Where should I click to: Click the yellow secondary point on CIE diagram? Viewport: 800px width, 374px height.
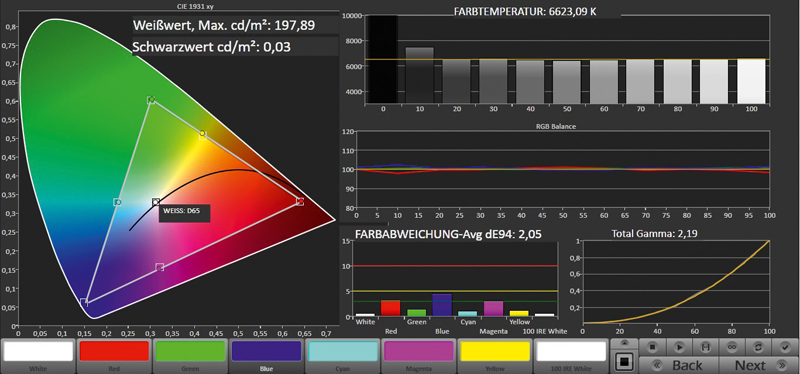[203, 134]
